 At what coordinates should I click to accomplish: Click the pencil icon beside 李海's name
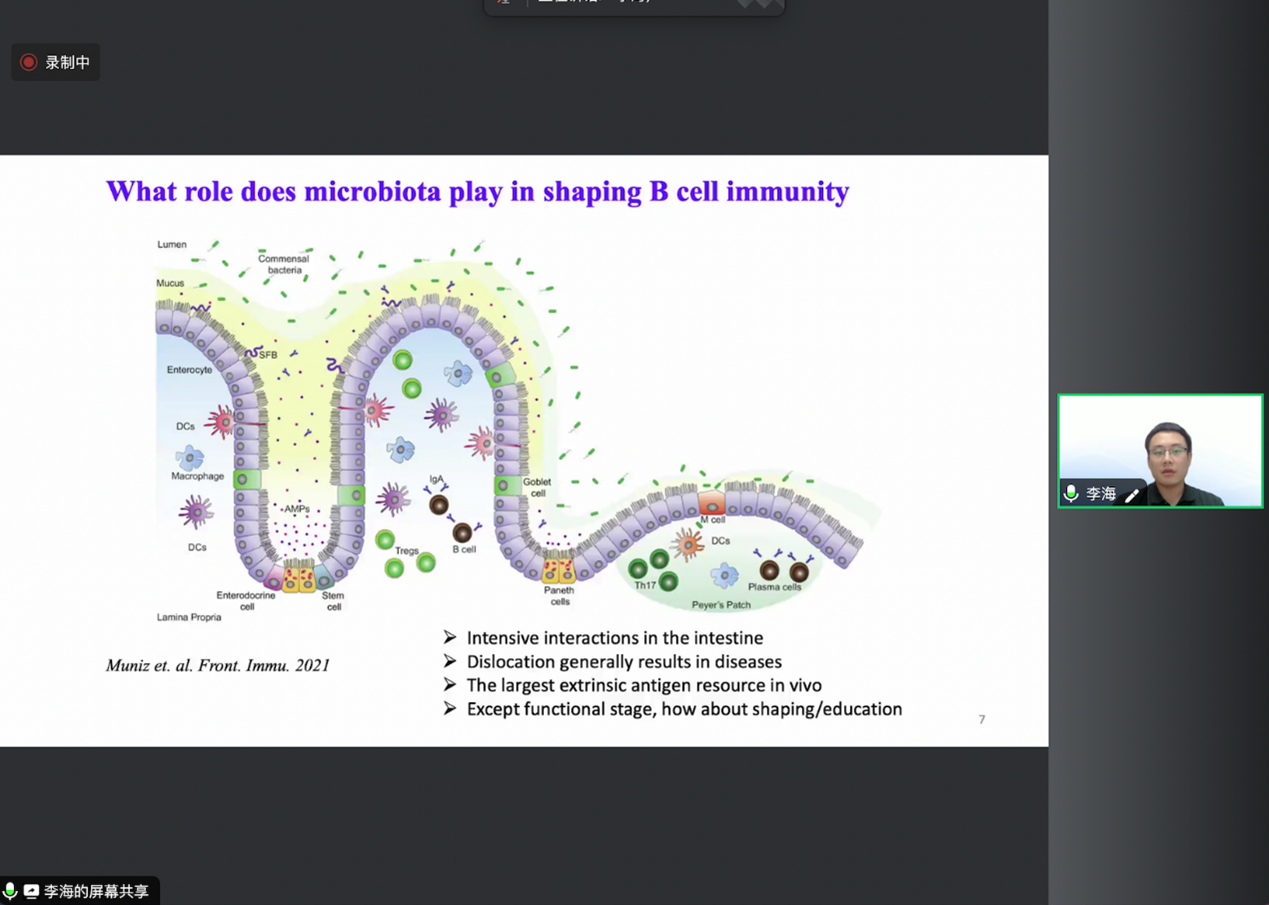tap(1132, 494)
